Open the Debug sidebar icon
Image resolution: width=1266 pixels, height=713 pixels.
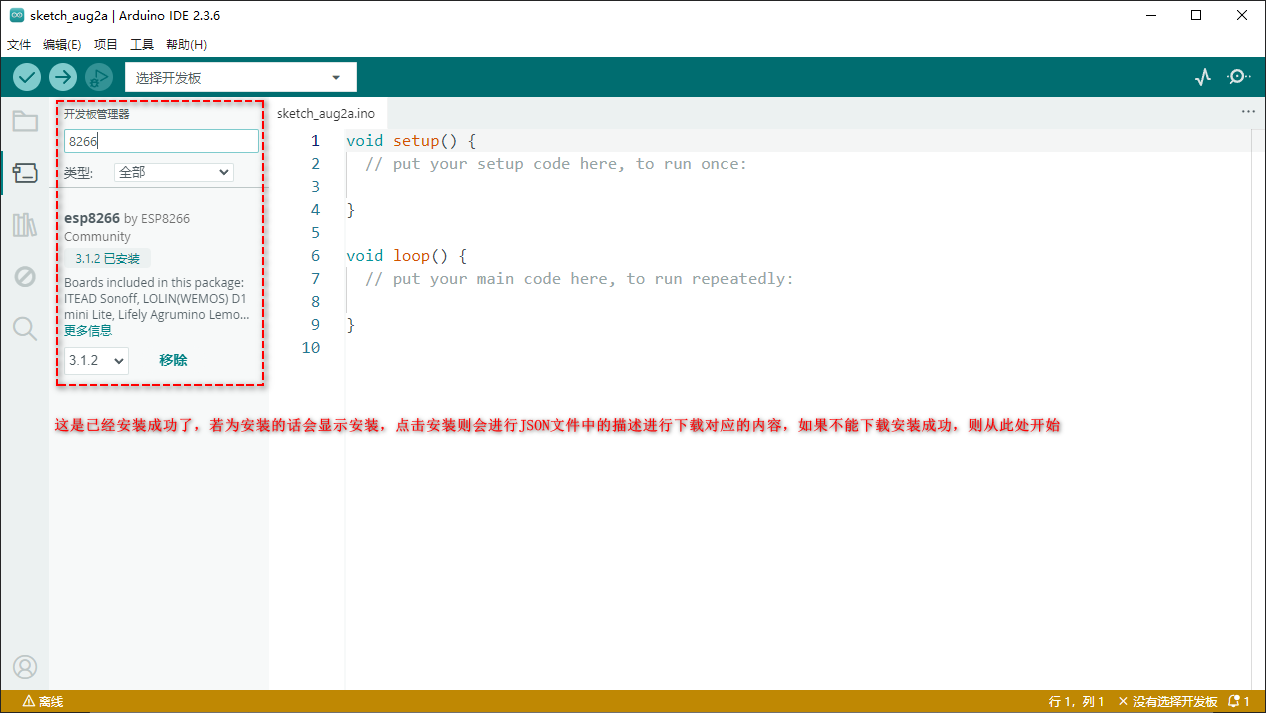[25, 277]
